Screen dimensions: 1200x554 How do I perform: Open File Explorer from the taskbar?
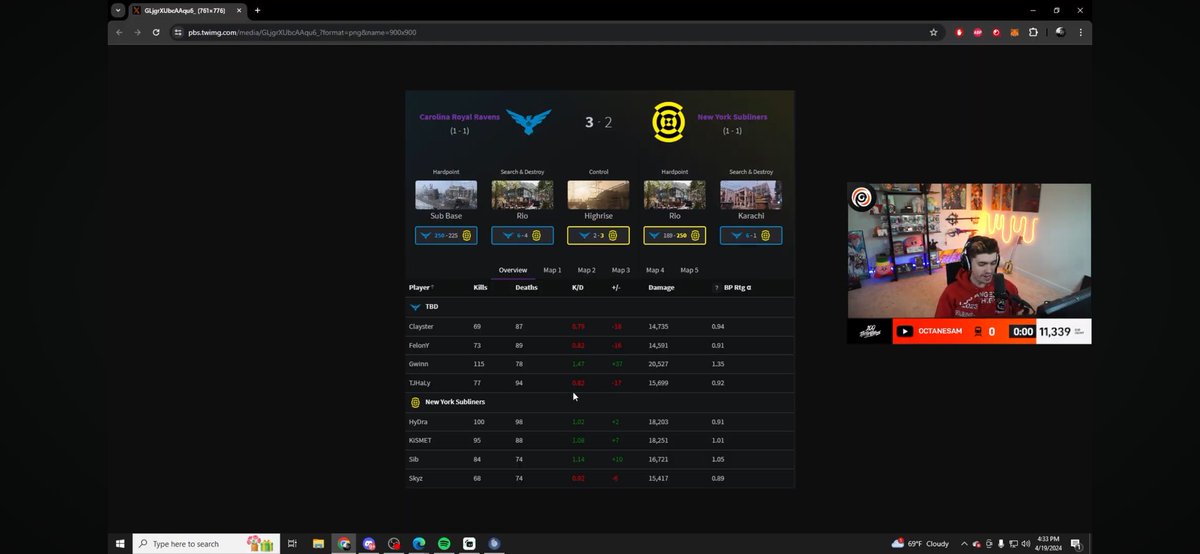[318, 543]
